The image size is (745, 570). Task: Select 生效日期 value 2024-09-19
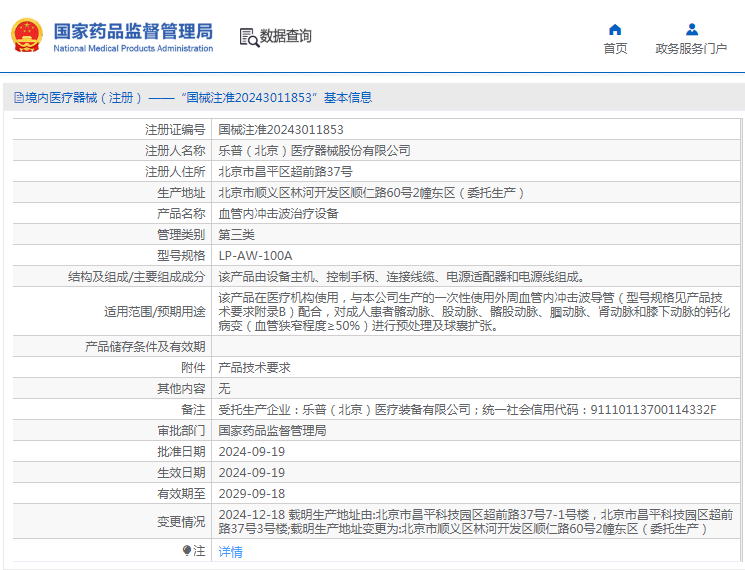coord(251,473)
